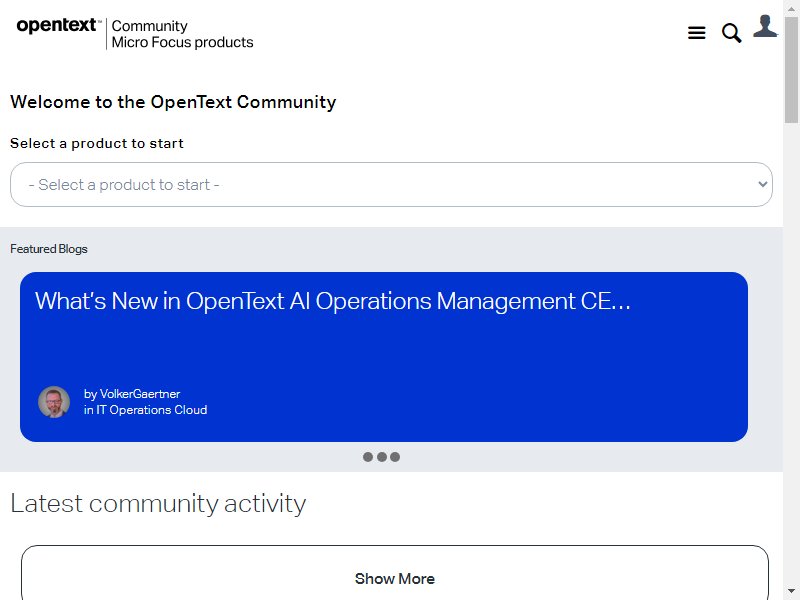Open the featured blog title 'What's New in OpenText AI Operations Management CE...'
The image size is (800, 600).
(x=333, y=301)
